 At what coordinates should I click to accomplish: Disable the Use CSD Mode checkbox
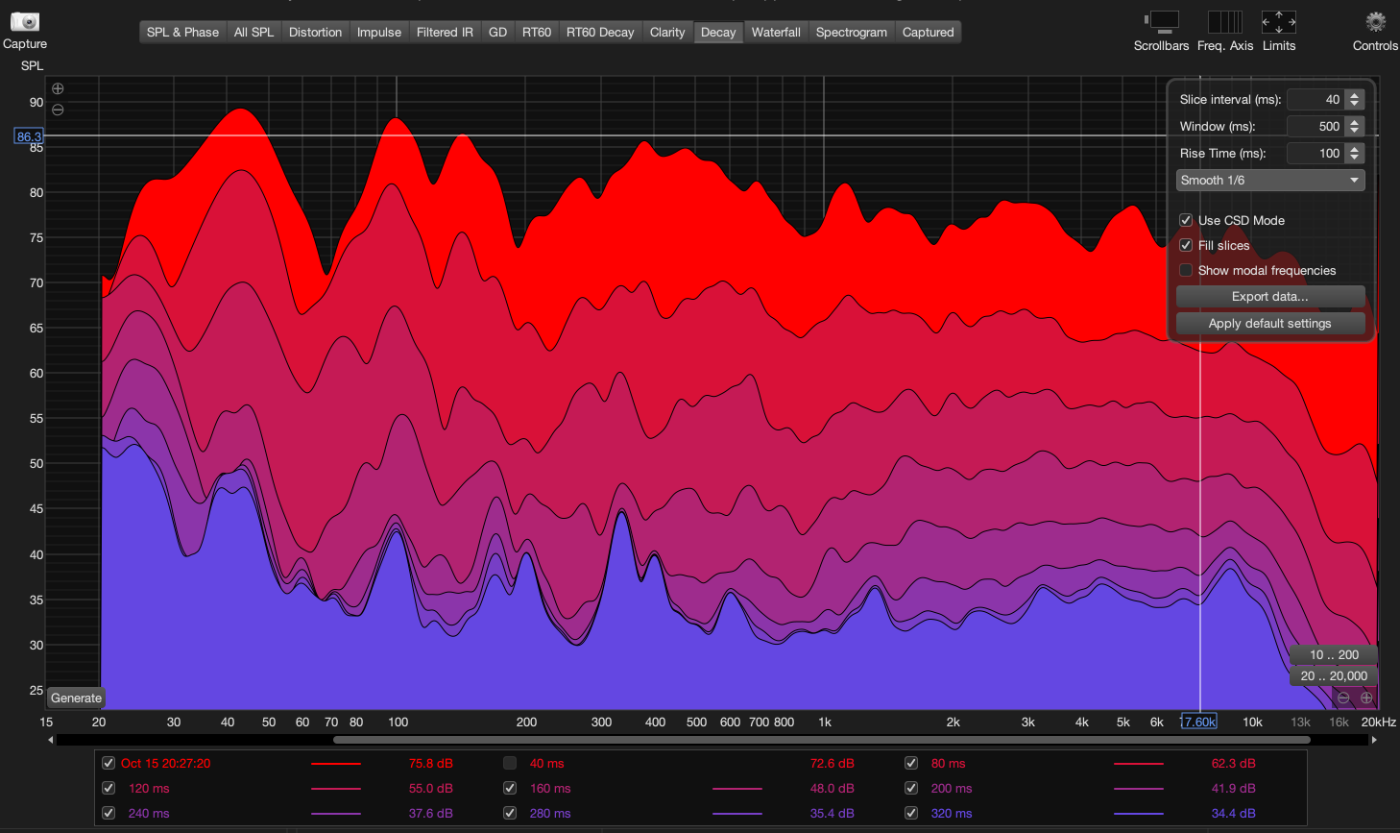pos(1186,220)
